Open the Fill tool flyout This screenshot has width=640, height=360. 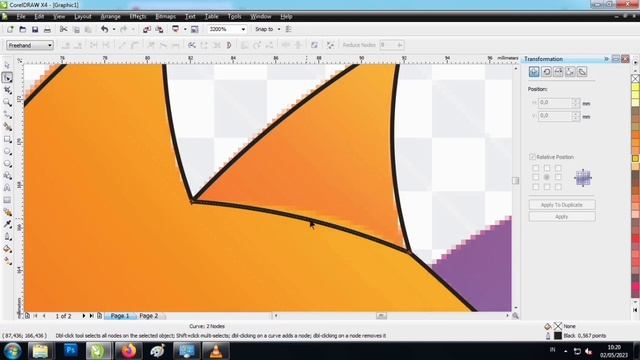pyautogui.click(x=7, y=249)
